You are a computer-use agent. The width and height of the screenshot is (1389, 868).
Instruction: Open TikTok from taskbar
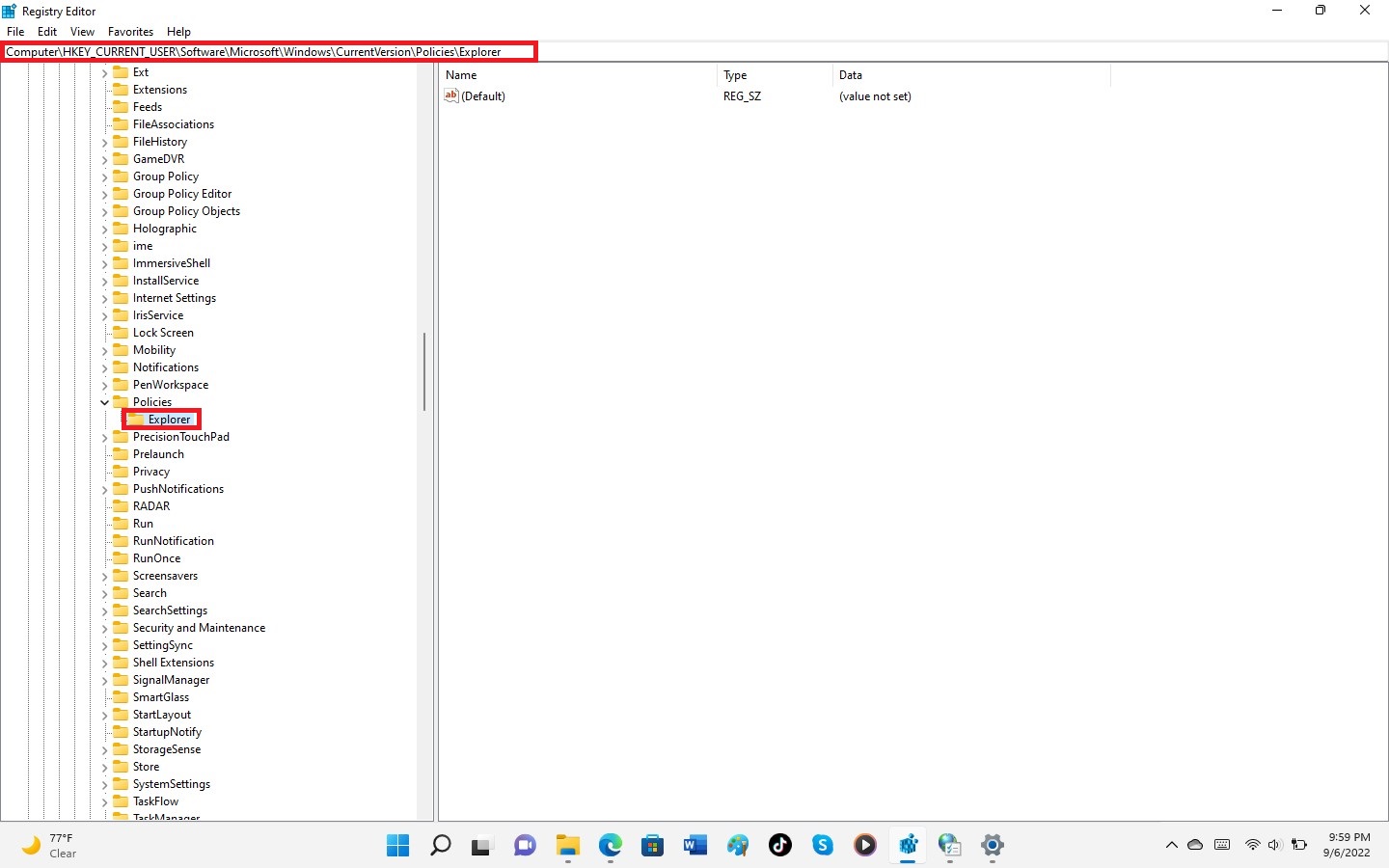point(779,846)
